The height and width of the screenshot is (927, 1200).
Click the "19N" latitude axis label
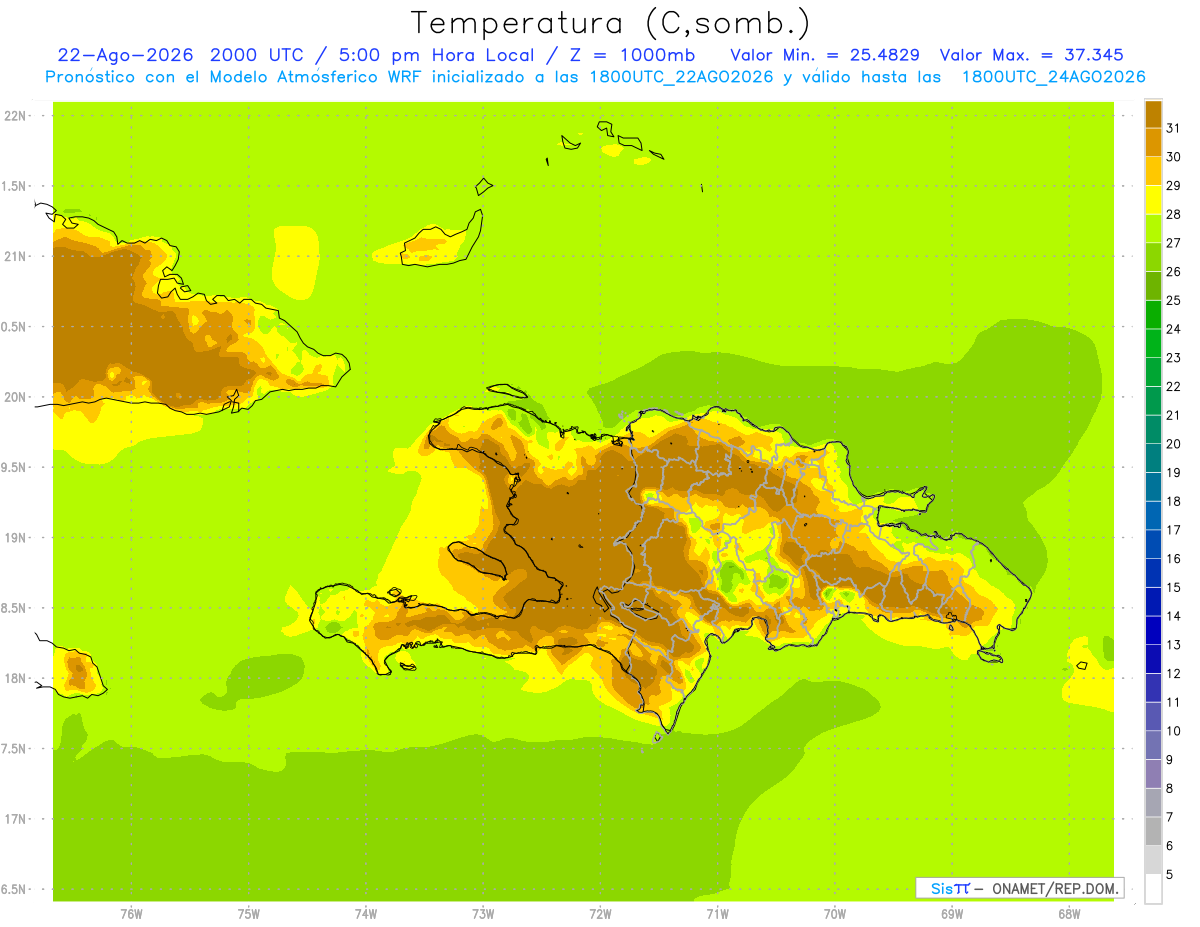pos(16,538)
